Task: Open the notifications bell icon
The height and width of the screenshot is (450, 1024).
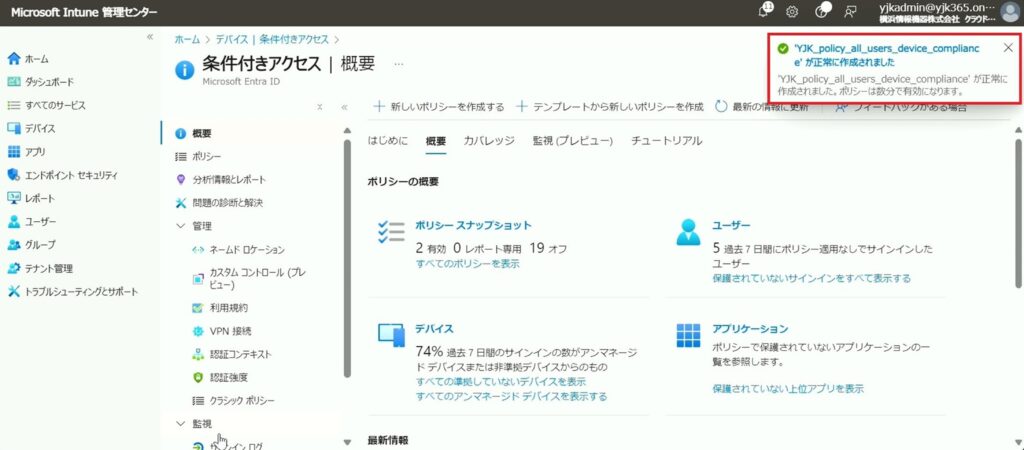Action: tap(765, 11)
